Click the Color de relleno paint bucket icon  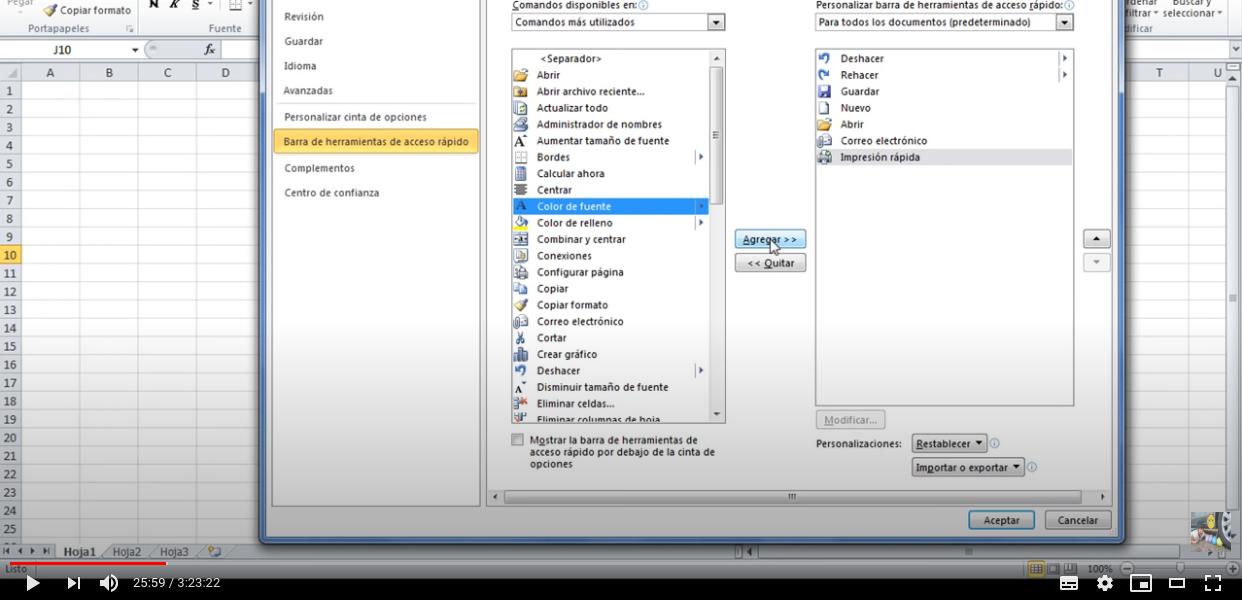520,223
